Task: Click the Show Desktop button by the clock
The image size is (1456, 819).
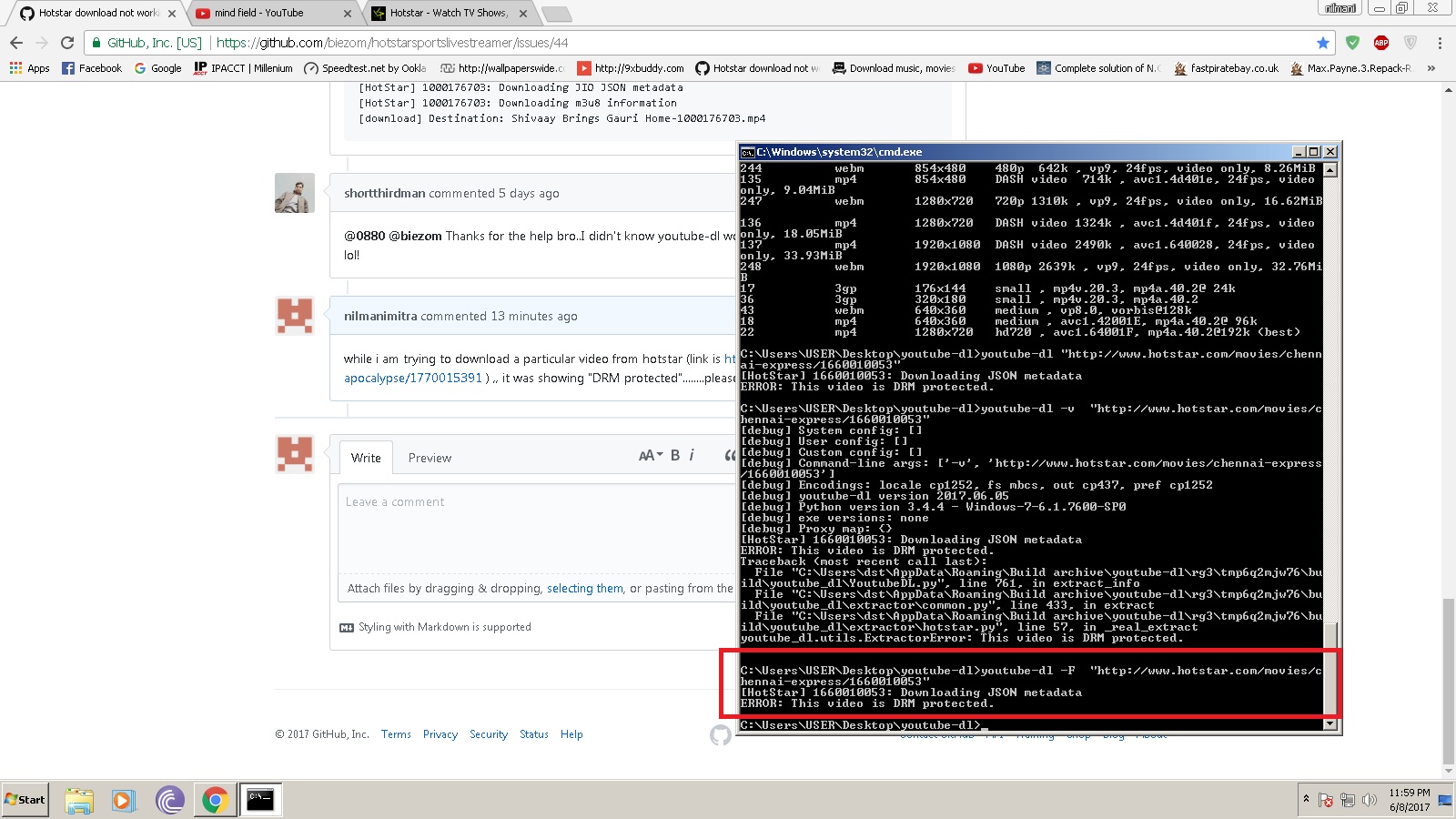Action: pos(1445,800)
